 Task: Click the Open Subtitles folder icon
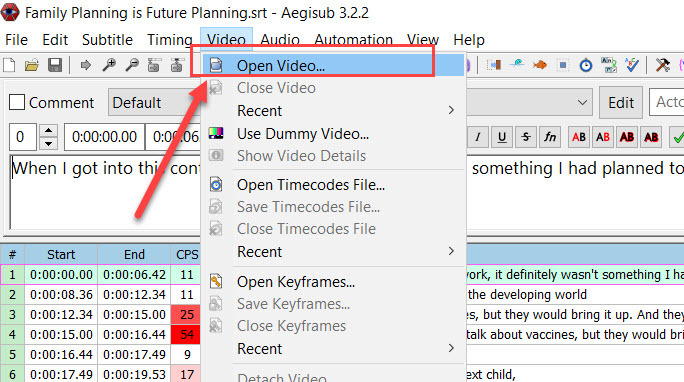tap(31, 65)
